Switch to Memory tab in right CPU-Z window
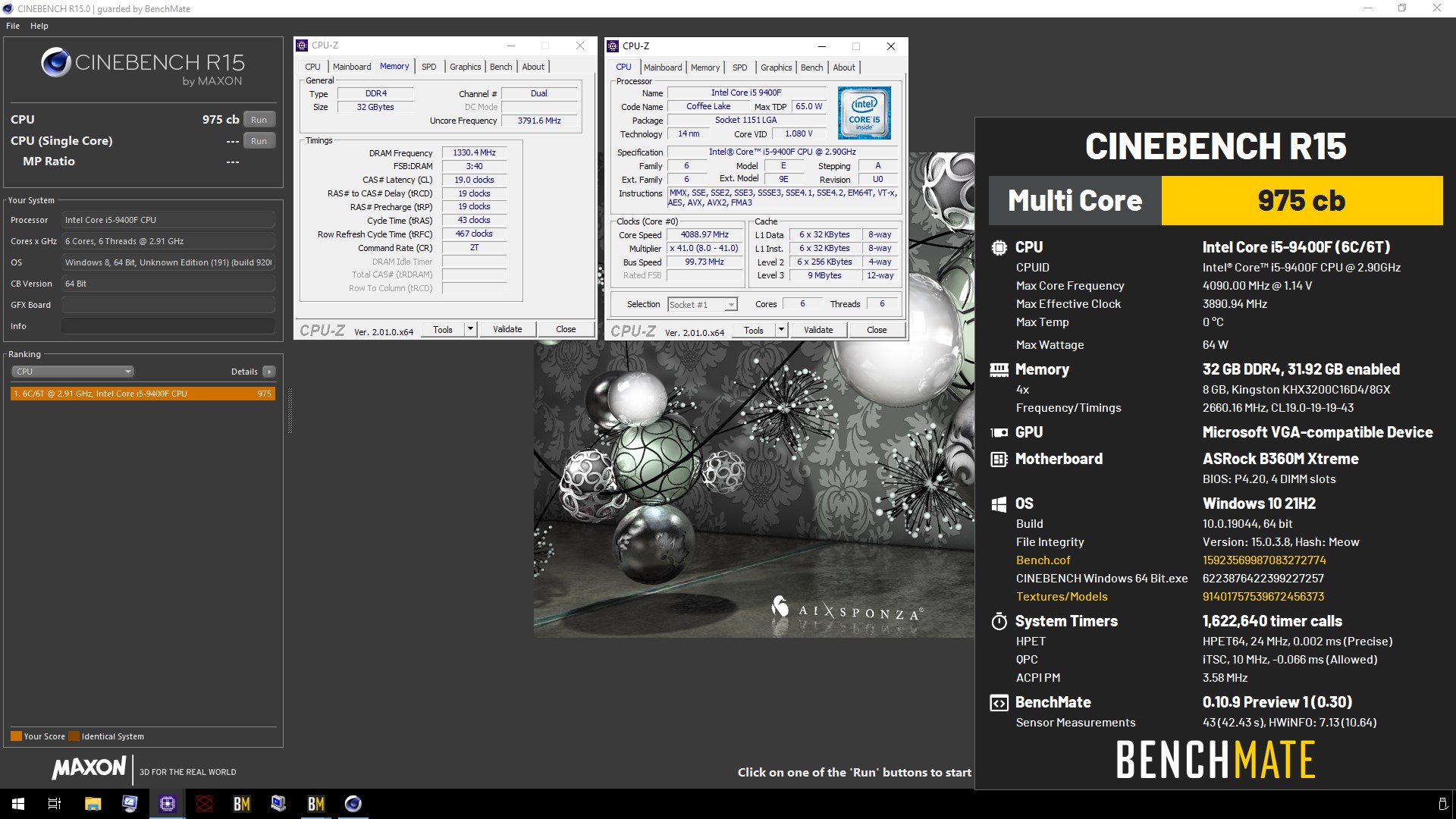1456x819 pixels. 705,67
